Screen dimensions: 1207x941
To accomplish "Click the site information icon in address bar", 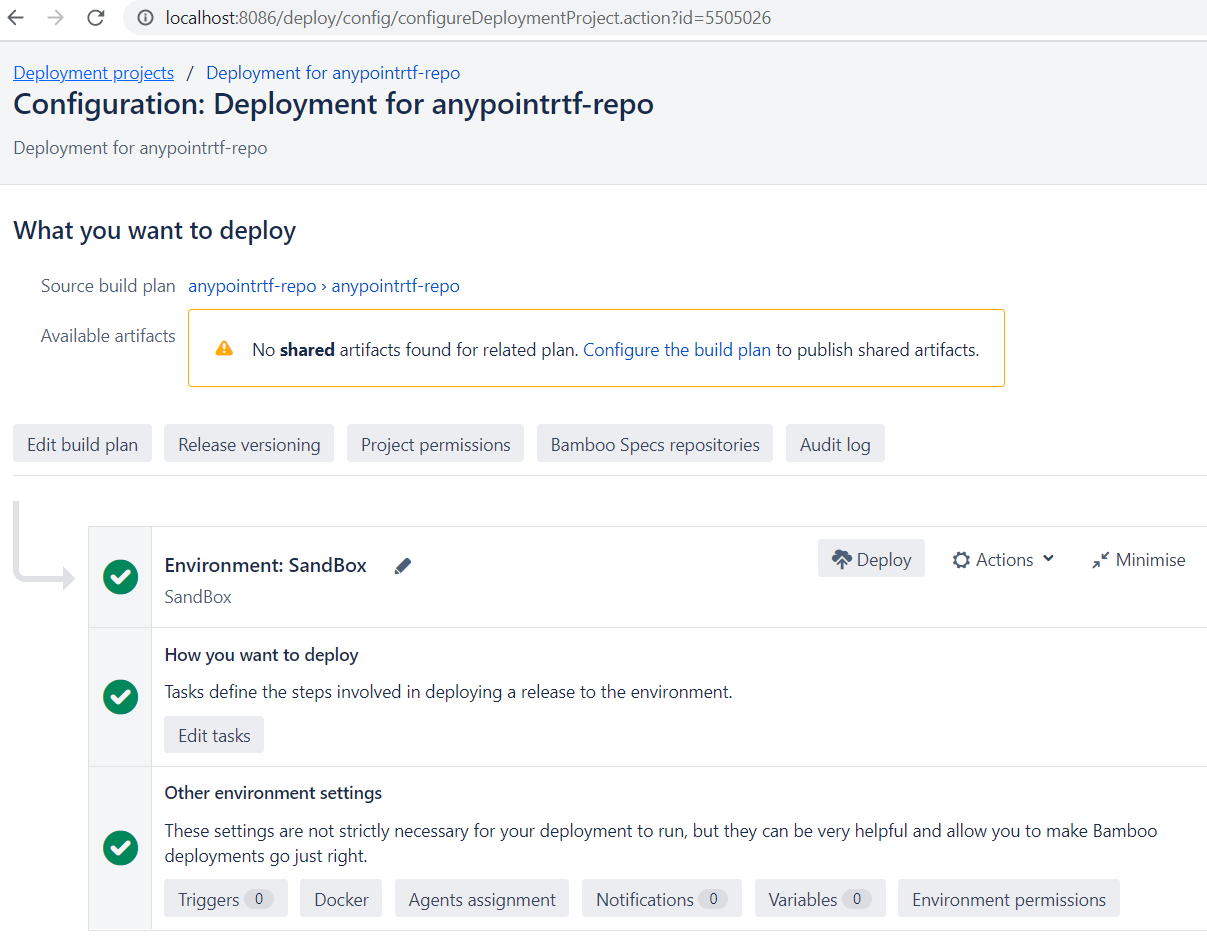I will tap(145, 18).
